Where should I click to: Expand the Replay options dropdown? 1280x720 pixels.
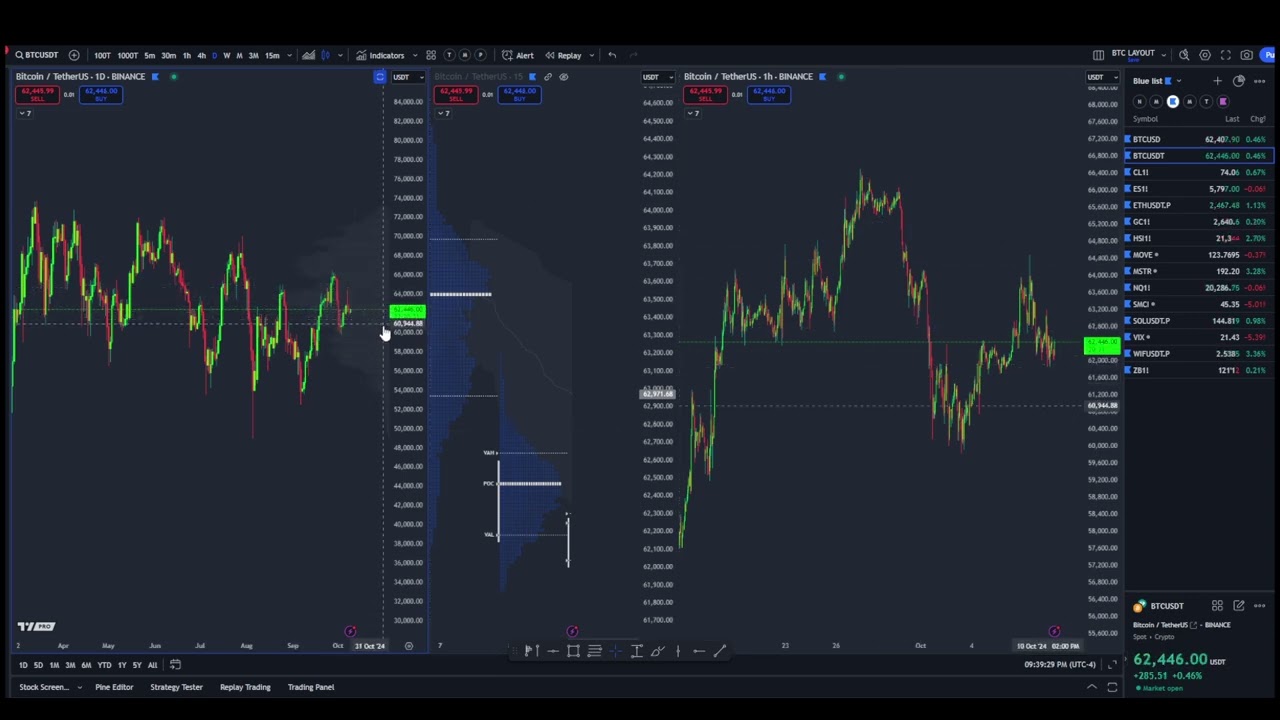click(x=591, y=55)
